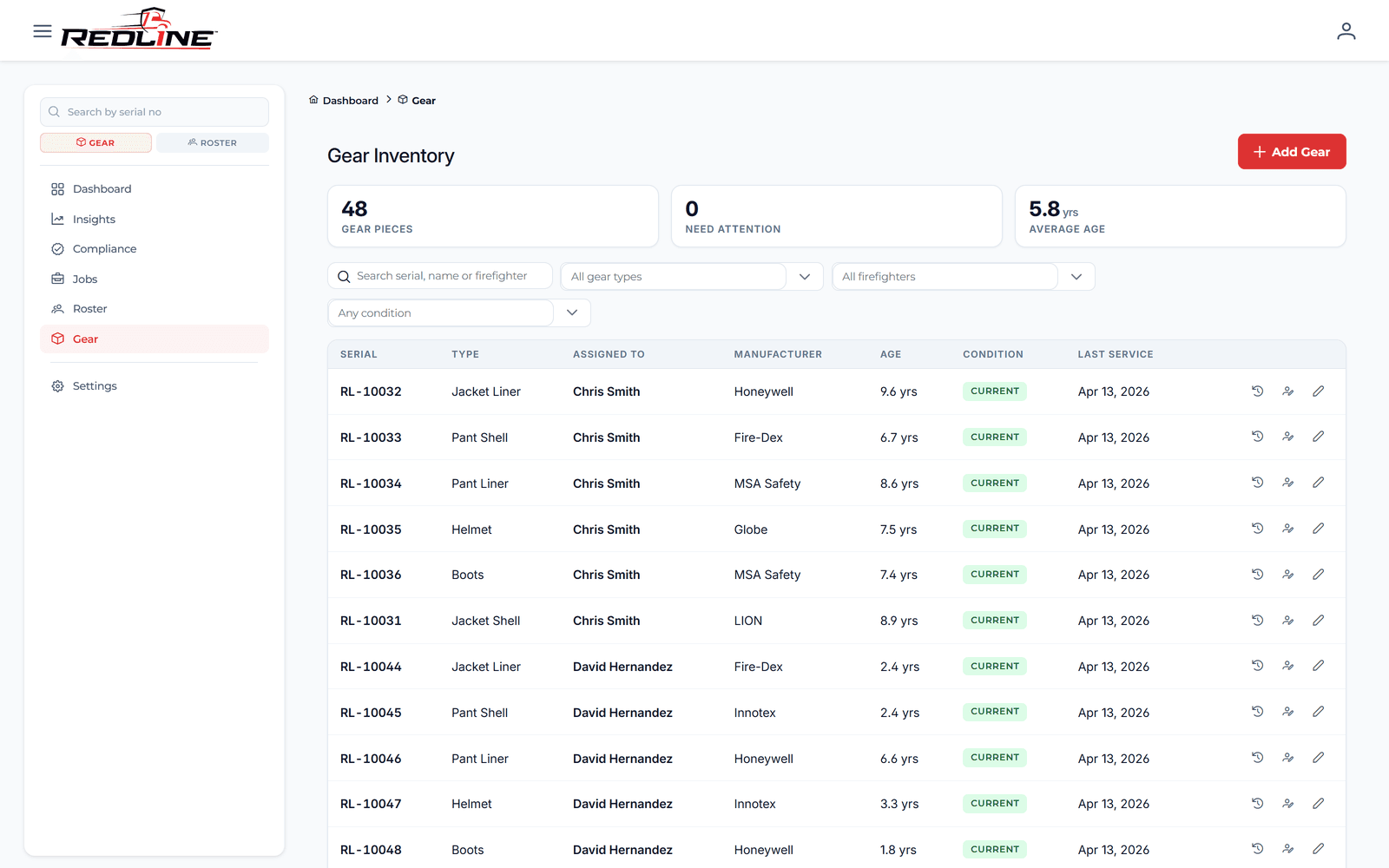Image resolution: width=1389 pixels, height=868 pixels.
Task: Open Jobs in the sidebar
Action: [x=155, y=279]
